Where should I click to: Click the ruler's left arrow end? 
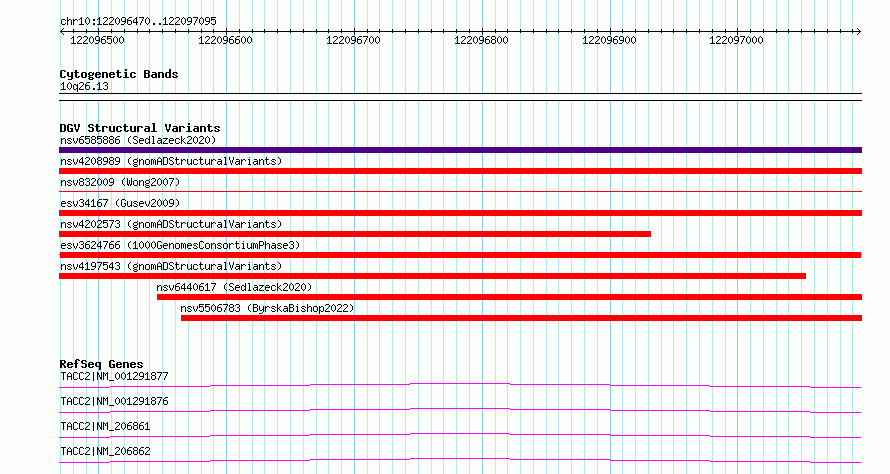coord(62,32)
